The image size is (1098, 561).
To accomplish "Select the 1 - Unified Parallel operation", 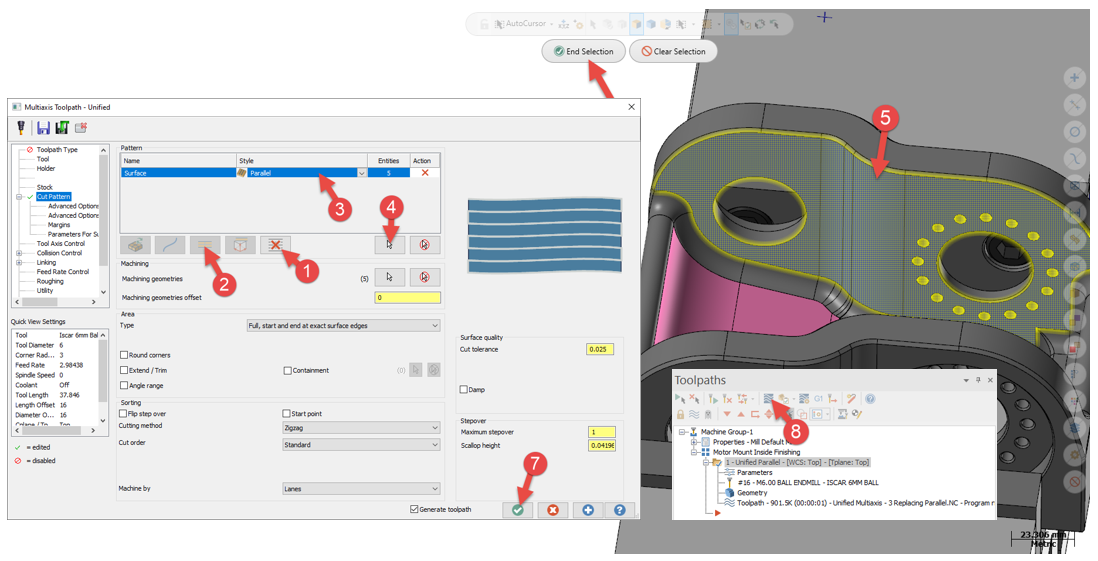I will [x=798, y=462].
